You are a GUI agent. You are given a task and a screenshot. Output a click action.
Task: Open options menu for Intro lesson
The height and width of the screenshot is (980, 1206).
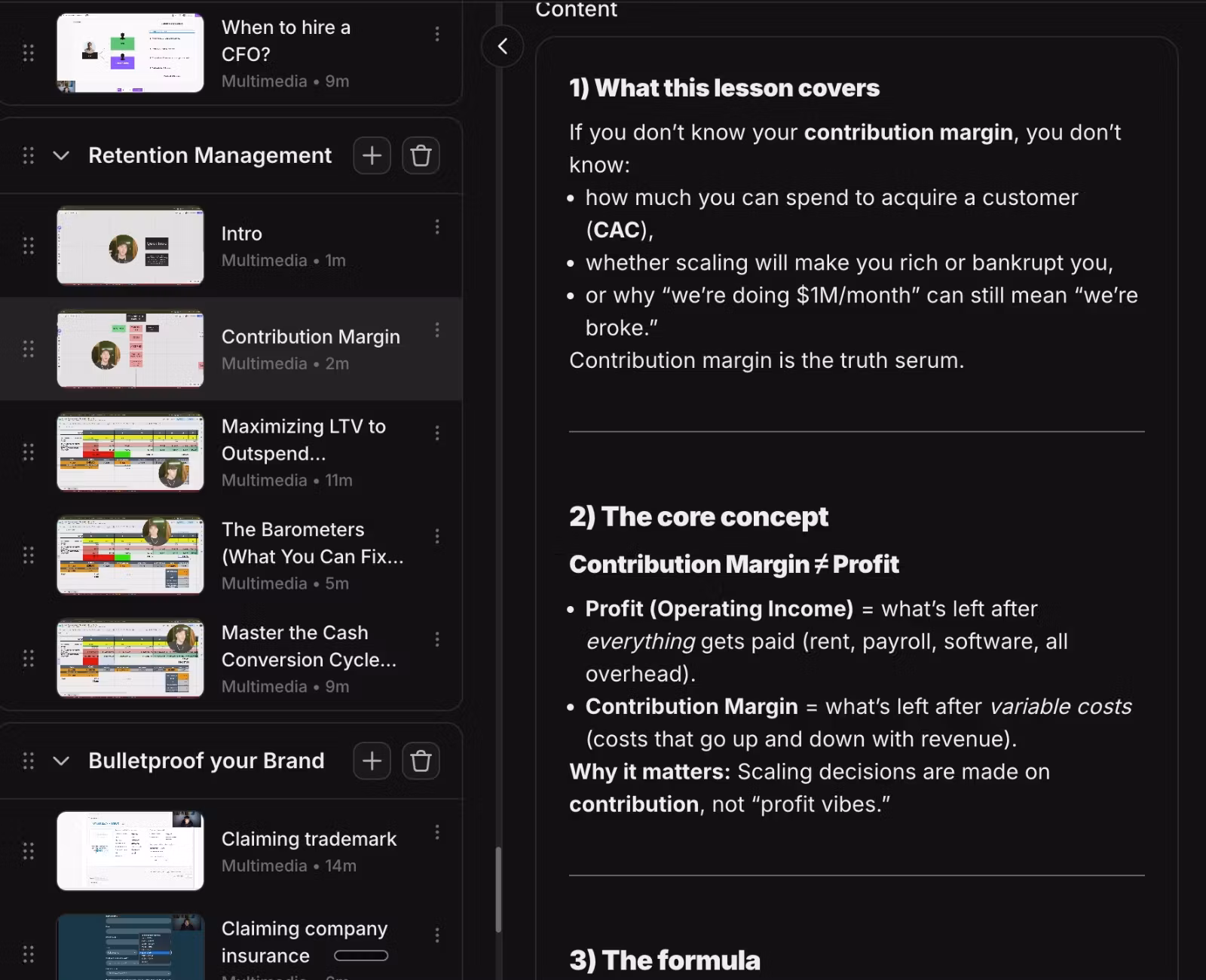pos(437,227)
